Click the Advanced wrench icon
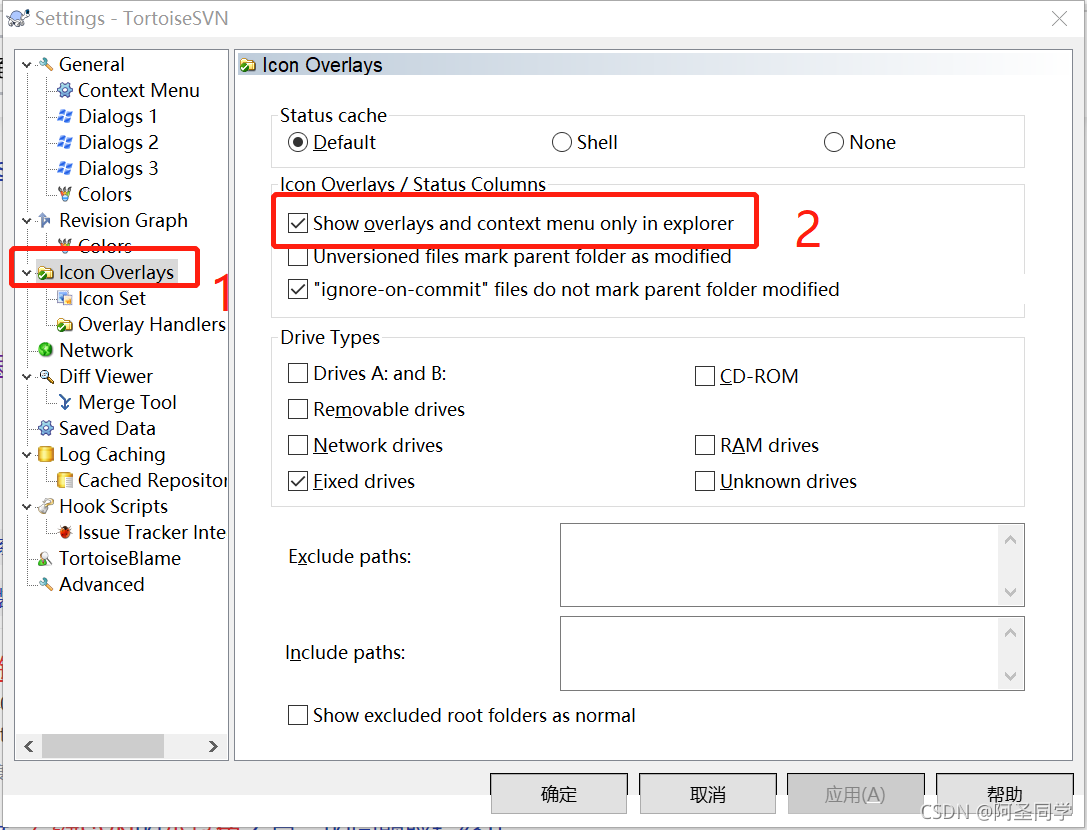 click(46, 585)
